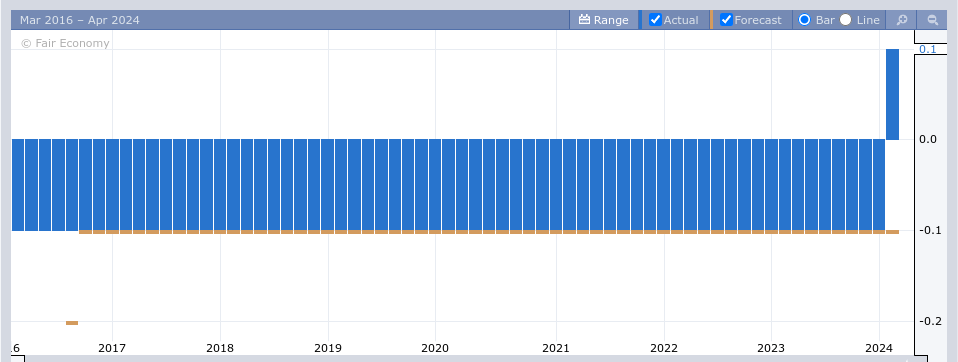Click the calendar icon beside Range
Image resolution: width=958 pixels, height=362 pixels.
pos(584,20)
